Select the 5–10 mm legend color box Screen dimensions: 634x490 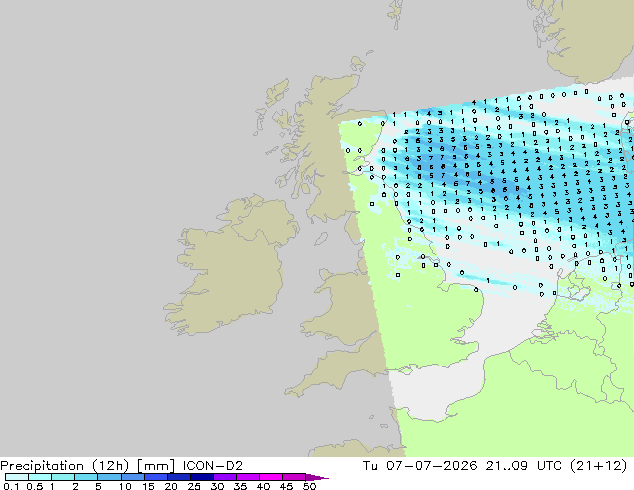tap(109, 477)
